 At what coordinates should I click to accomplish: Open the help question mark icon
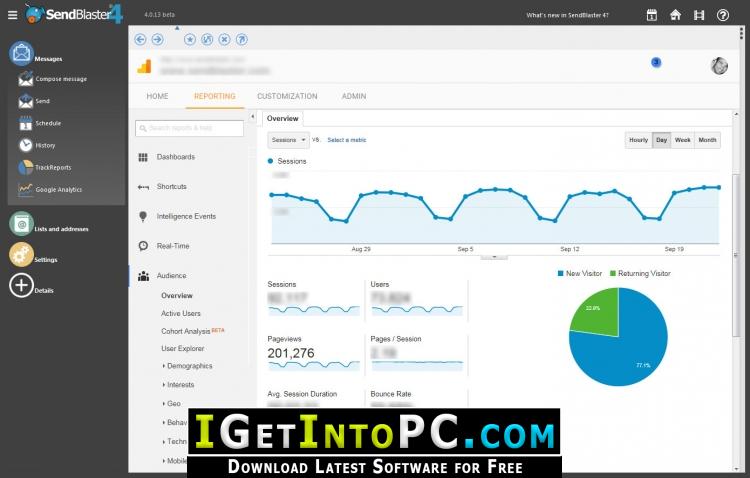tap(723, 15)
